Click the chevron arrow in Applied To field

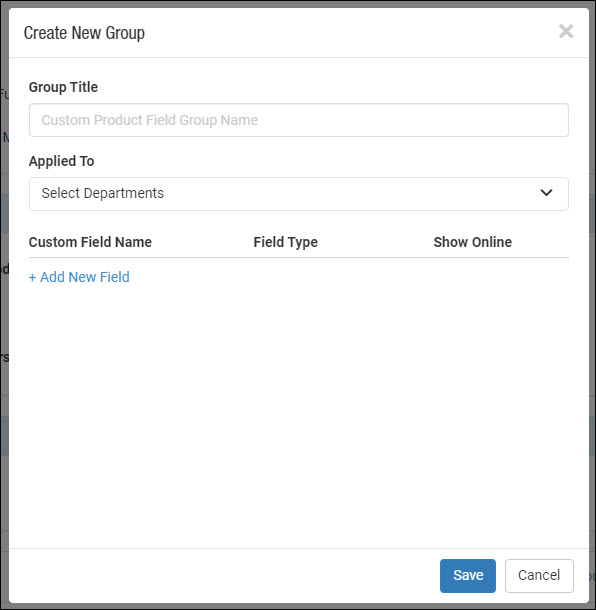click(x=546, y=193)
